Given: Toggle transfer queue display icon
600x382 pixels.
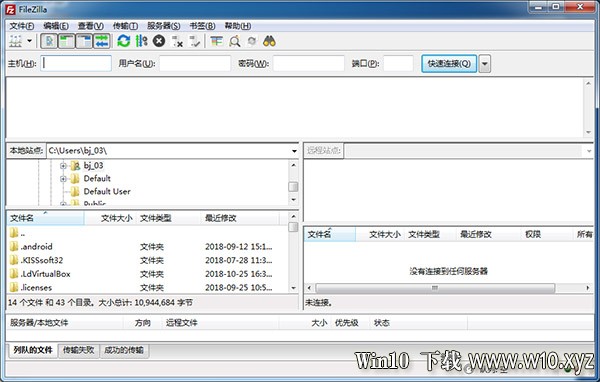Looking at the screenshot, I should (102, 41).
